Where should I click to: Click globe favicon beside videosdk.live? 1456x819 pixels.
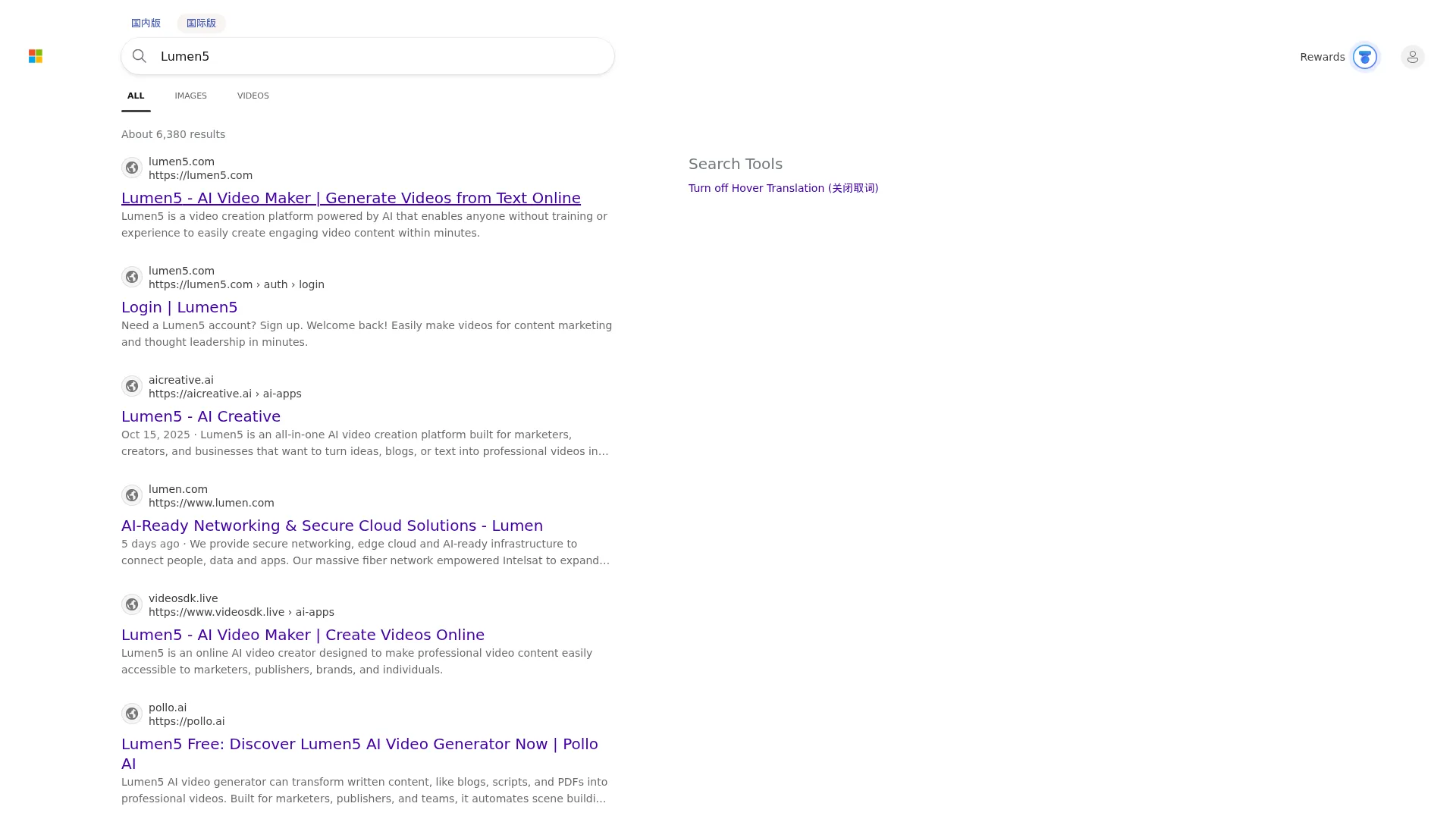click(132, 604)
